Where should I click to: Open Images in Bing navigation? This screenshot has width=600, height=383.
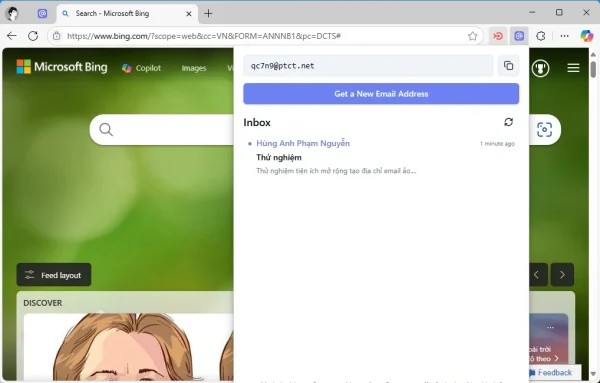click(x=194, y=68)
